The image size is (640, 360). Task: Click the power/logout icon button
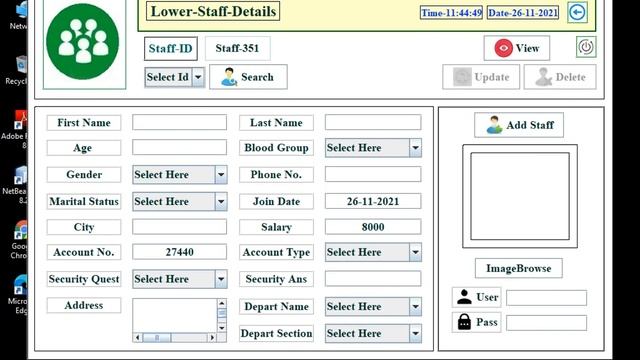[586, 47]
